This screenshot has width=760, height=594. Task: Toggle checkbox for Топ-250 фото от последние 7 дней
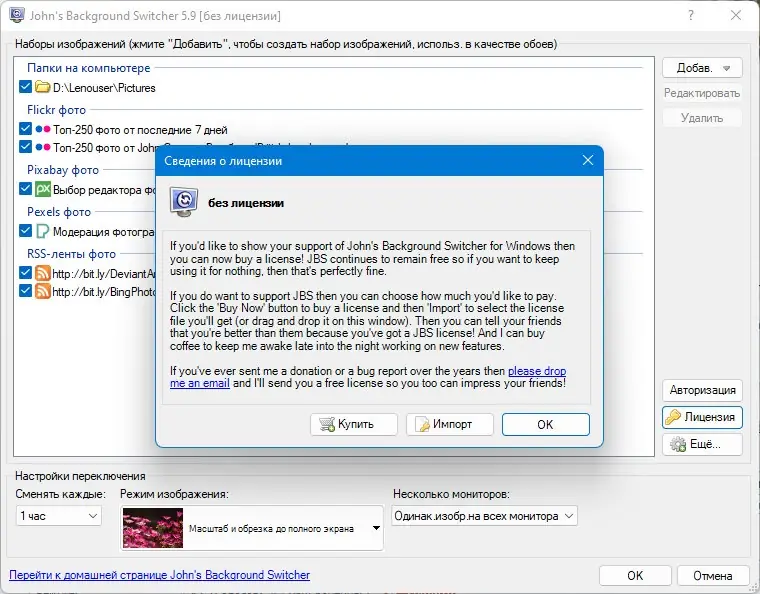tap(25, 129)
